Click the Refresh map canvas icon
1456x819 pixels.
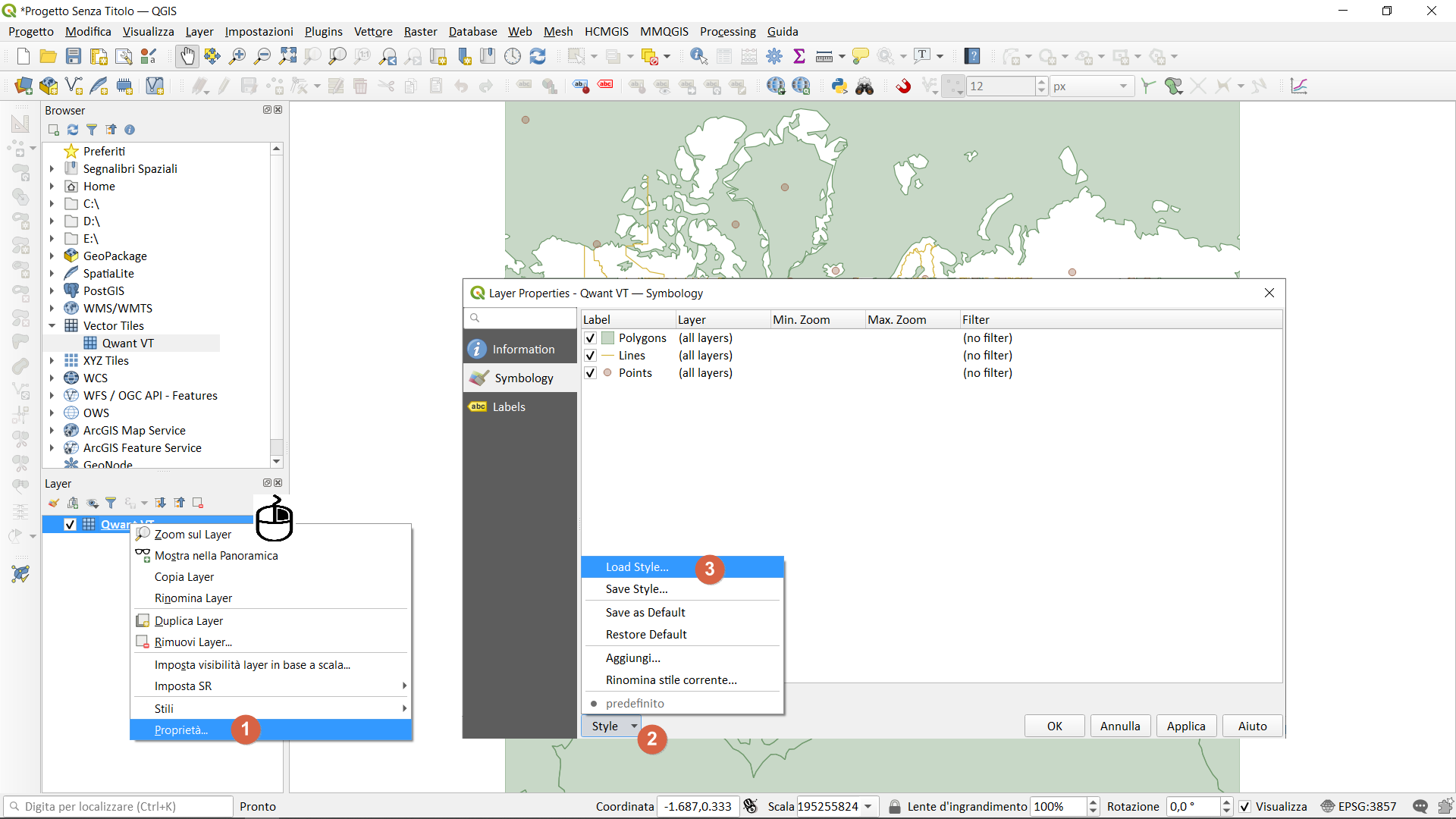click(x=538, y=56)
